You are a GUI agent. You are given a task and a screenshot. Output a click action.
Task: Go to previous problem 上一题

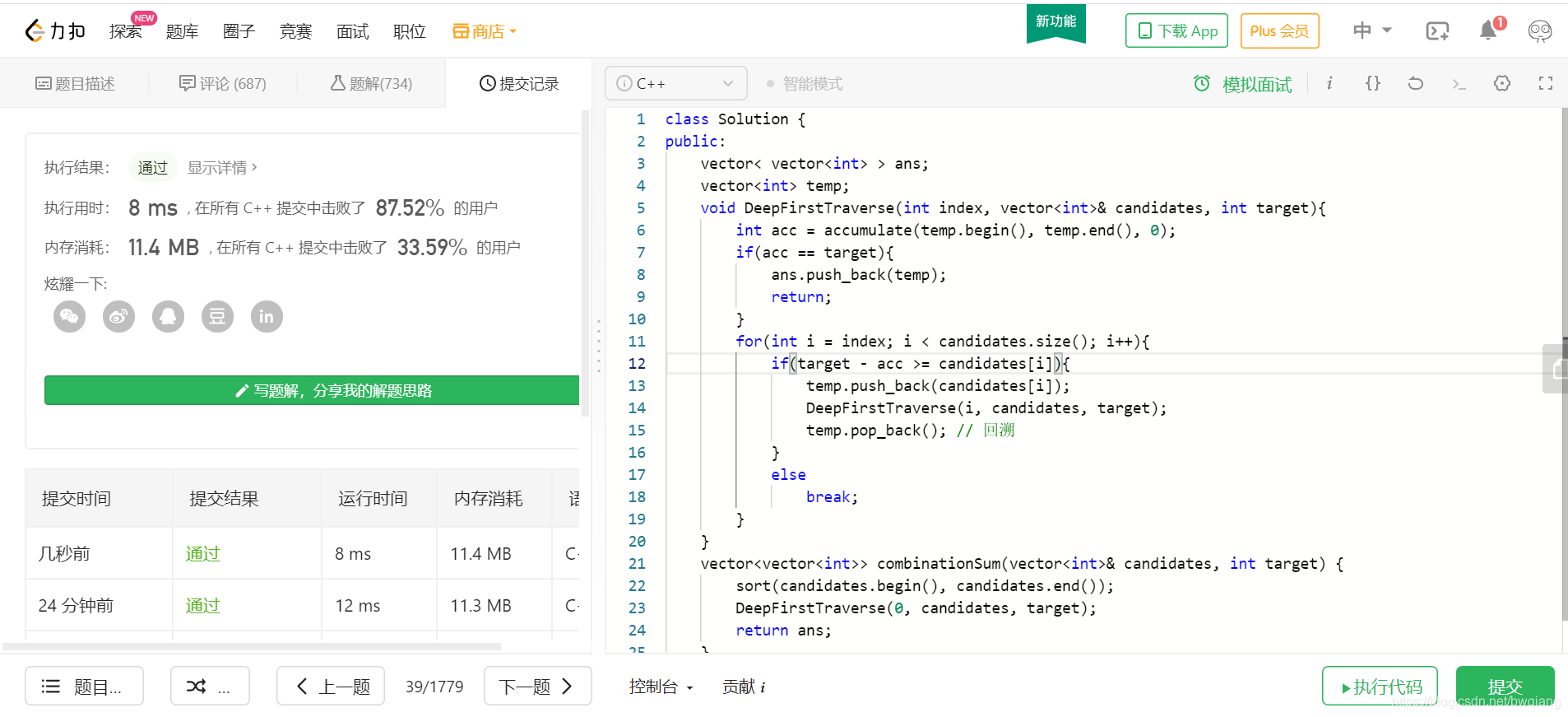click(331, 686)
